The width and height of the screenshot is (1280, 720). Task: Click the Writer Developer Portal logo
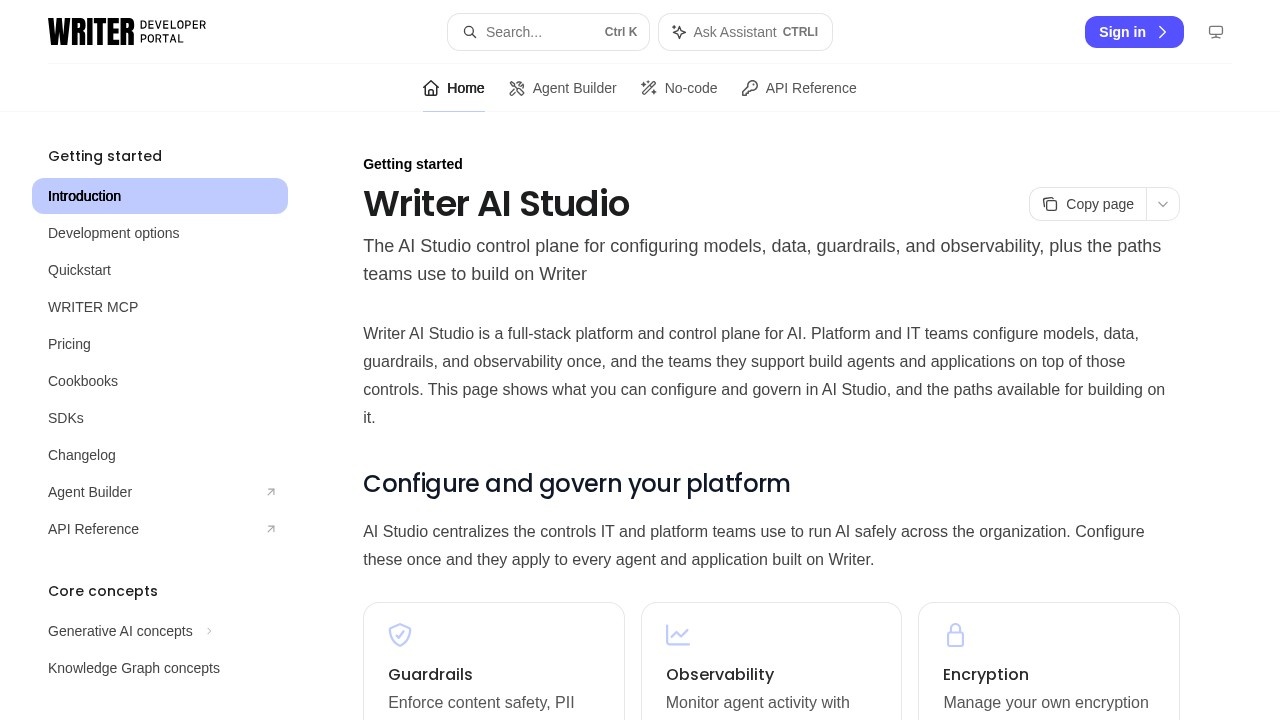tap(127, 32)
